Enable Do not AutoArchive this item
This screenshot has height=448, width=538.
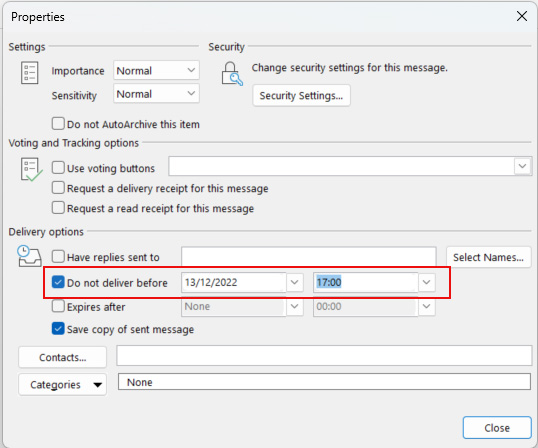click(58, 123)
